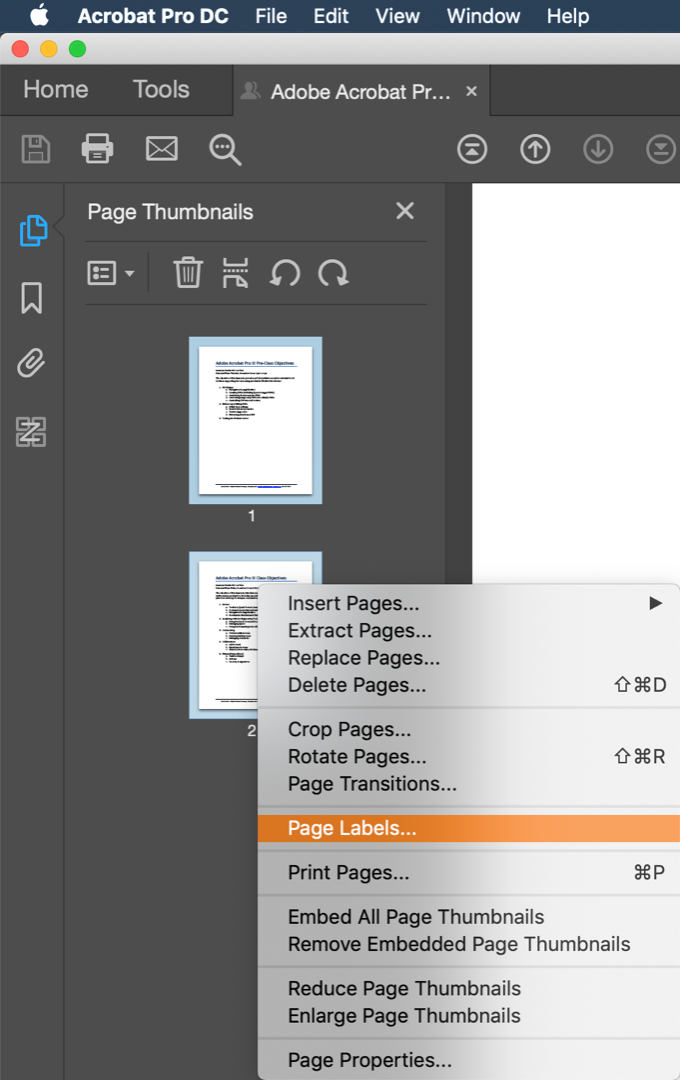
Task: Click the page-break icon right of trash
Action: (x=236, y=273)
